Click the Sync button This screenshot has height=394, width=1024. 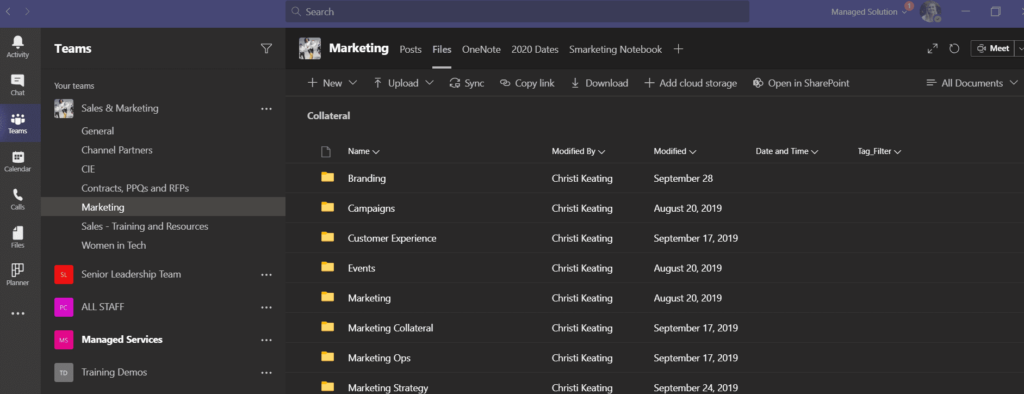pyautogui.click(x=467, y=83)
